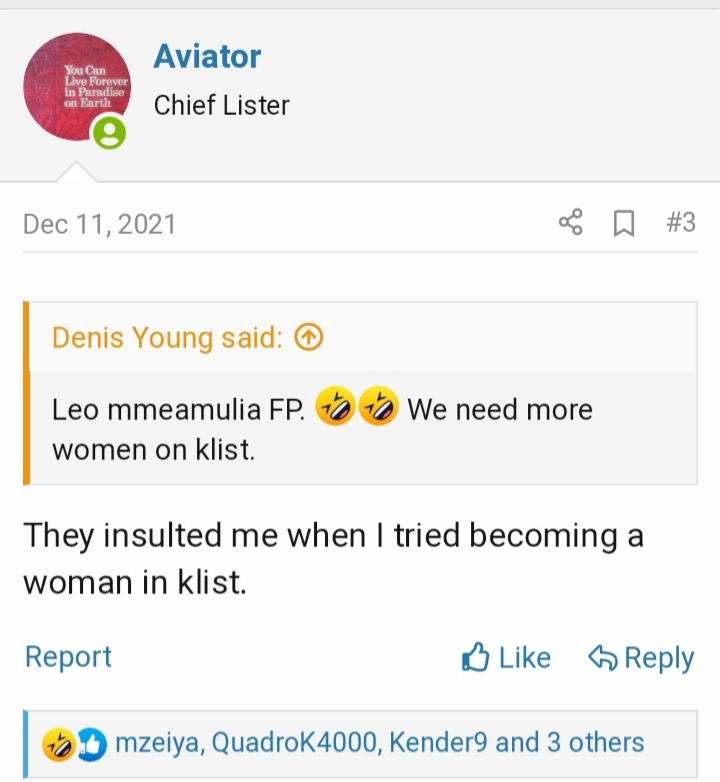The image size is (720, 782).
Task: Click the Dec 11, 2021 post date
Action: [x=99, y=223]
